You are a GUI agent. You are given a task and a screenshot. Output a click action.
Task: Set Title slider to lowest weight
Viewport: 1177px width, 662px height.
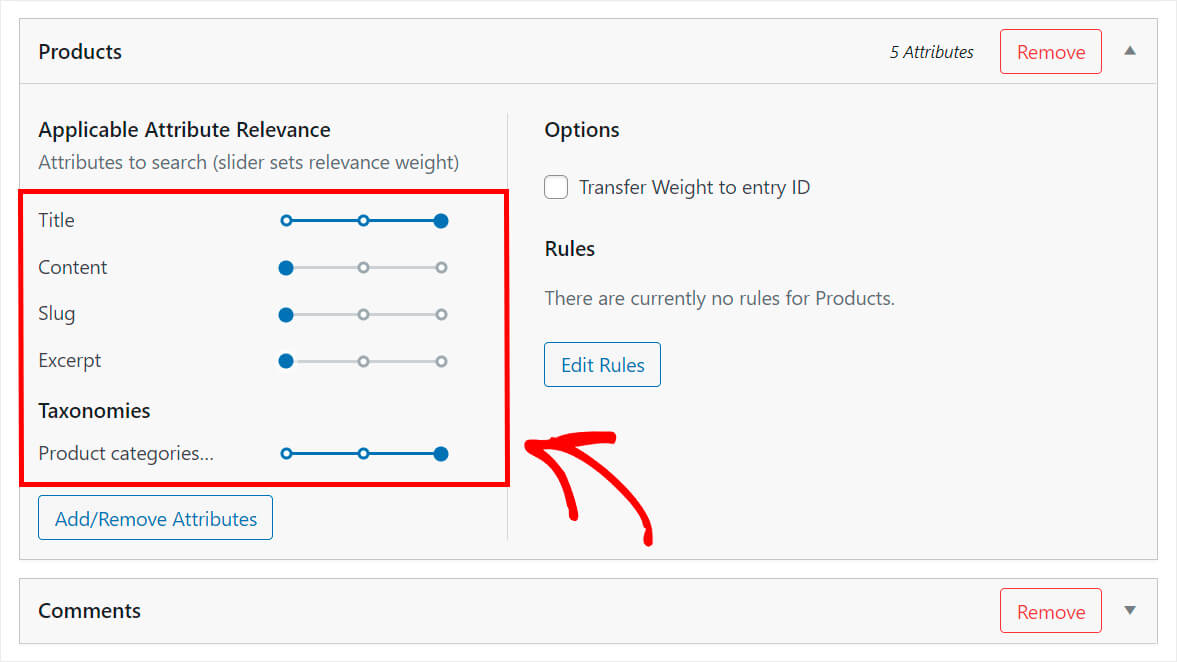click(286, 221)
